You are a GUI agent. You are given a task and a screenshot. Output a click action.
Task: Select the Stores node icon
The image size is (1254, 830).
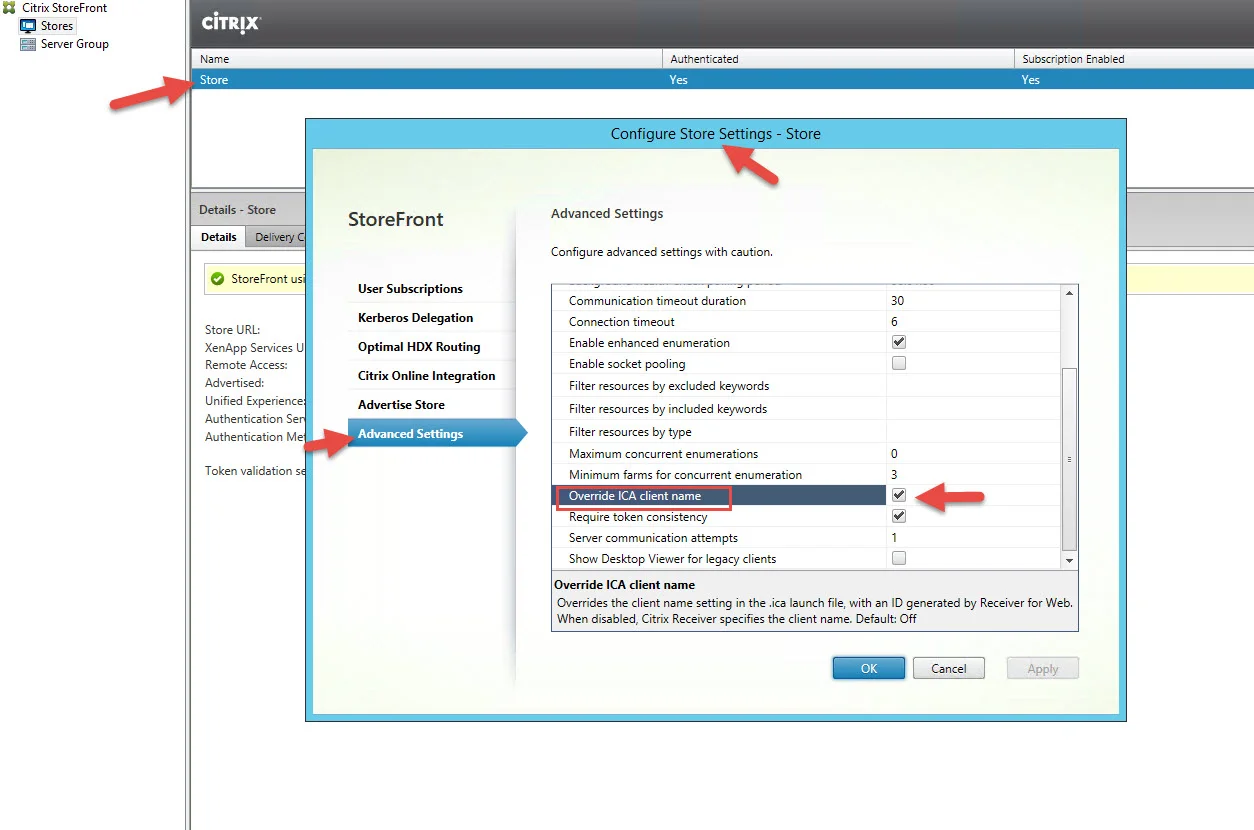[x=28, y=26]
